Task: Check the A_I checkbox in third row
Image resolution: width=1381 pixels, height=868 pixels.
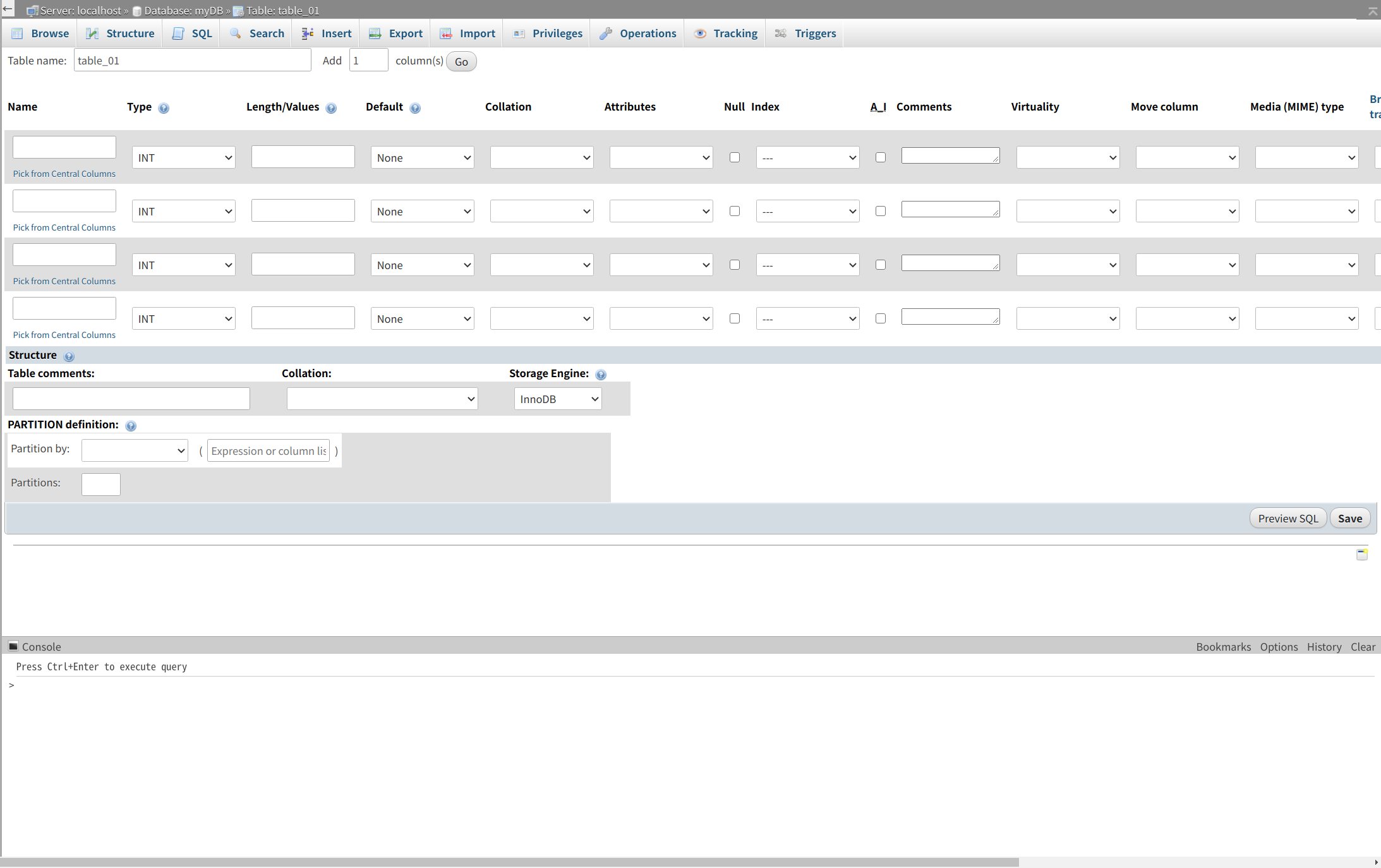Action: click(x=881, y=265)
